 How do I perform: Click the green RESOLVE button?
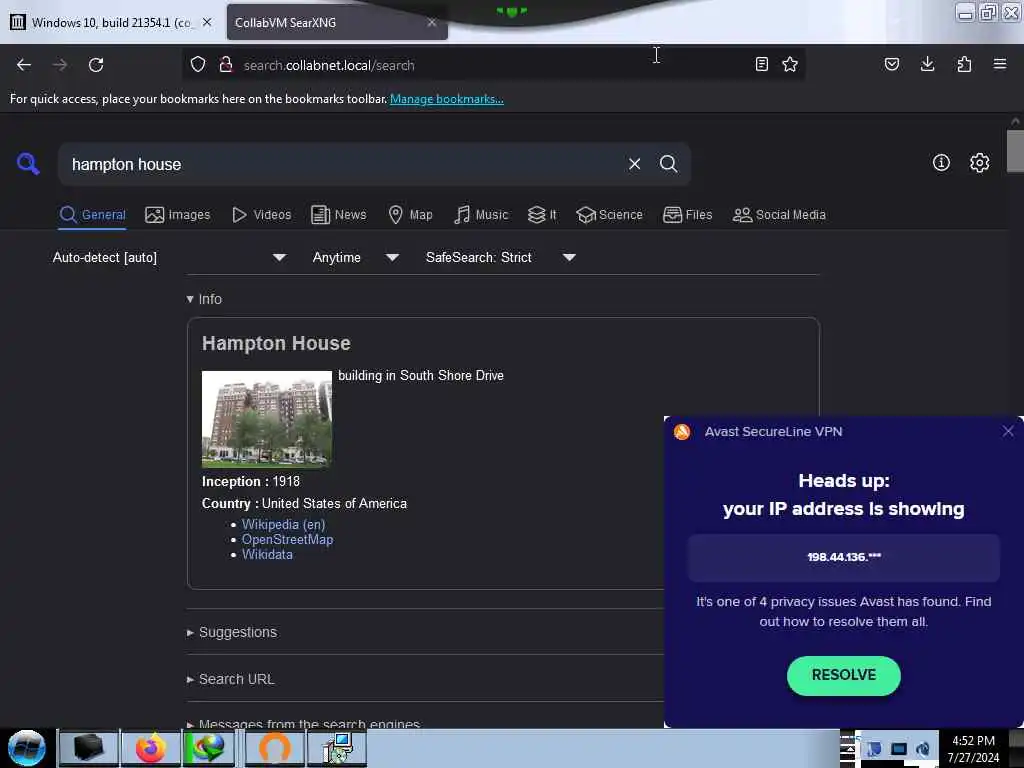pos(843,675)
